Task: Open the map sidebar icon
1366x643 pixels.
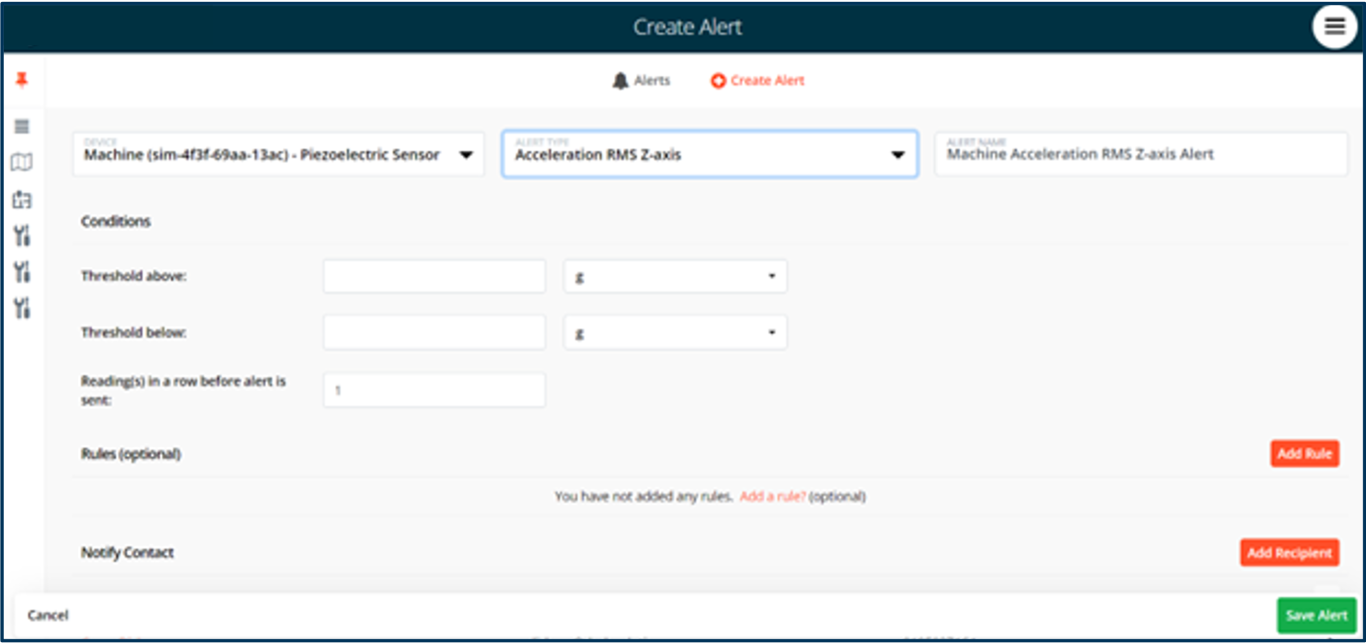Action: click(x=22, y=162)
